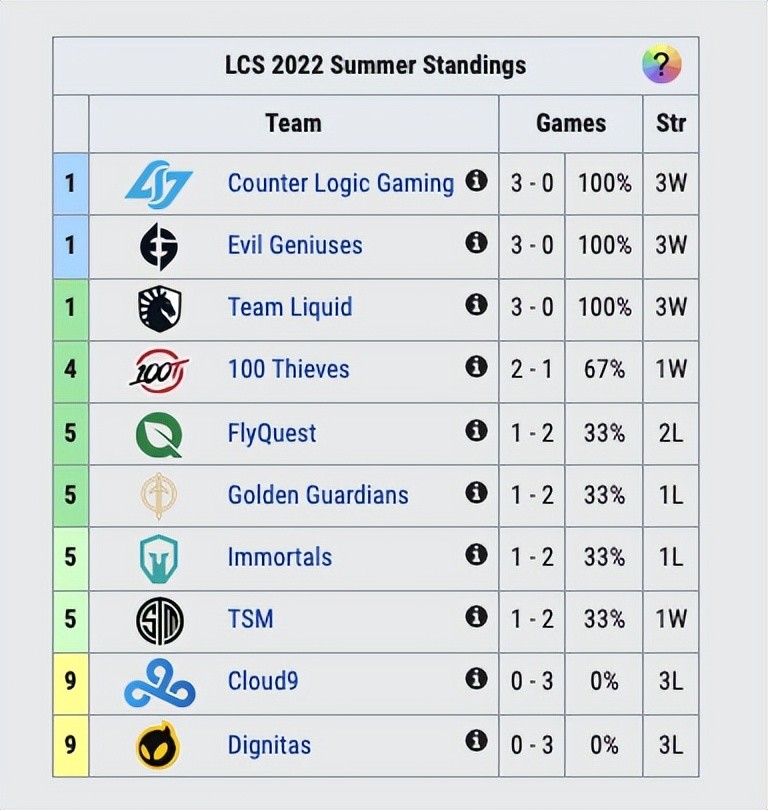This screenshot has width=768, height=810.
Task: Click the FlyQuest green leaf logo
Action: pos(159,433)
